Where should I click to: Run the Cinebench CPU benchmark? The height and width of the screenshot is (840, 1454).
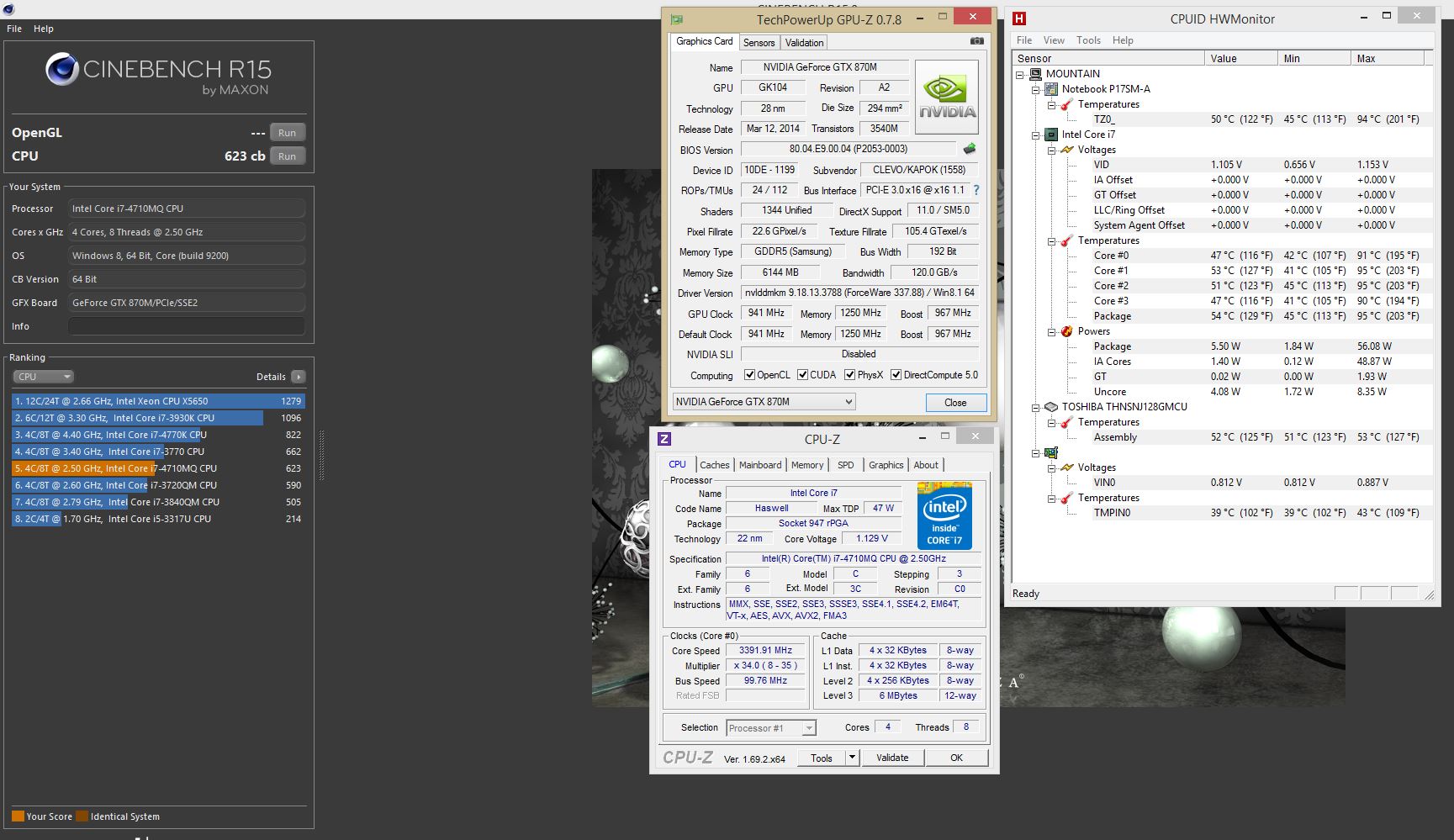[287, 156]
